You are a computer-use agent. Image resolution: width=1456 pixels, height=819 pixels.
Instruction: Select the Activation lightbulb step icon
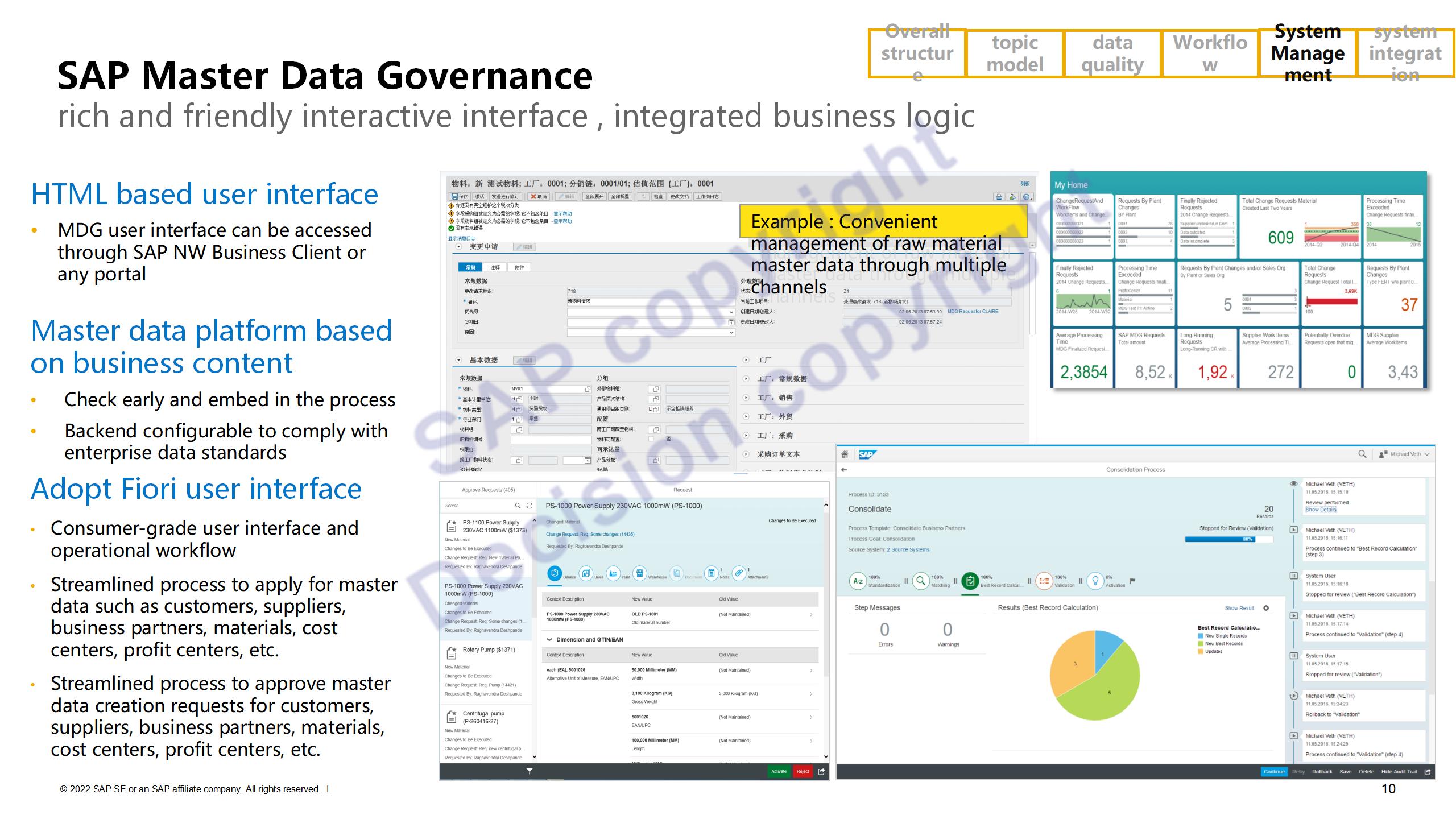coord(1095,581)
